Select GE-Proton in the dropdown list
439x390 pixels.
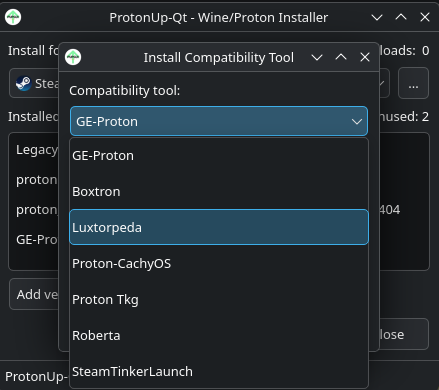219,156
